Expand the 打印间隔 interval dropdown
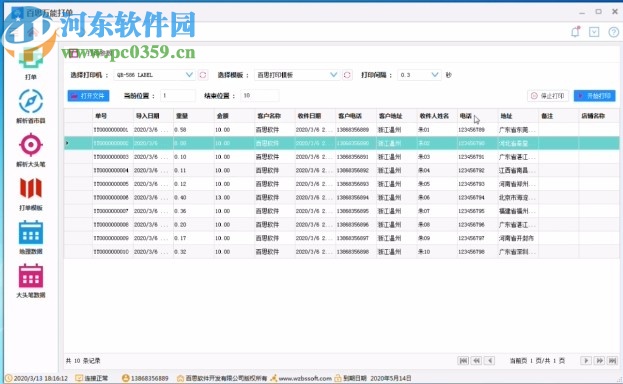This screenshot has height=384, width=623. click(x=435, y=75)
